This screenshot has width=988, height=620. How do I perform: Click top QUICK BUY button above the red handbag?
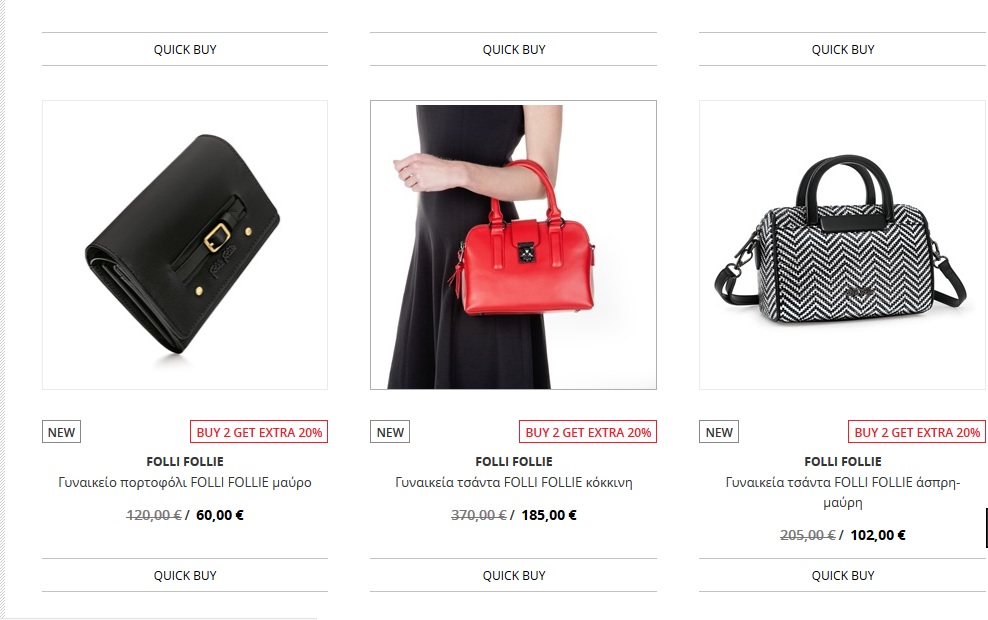tap(514, 49)
